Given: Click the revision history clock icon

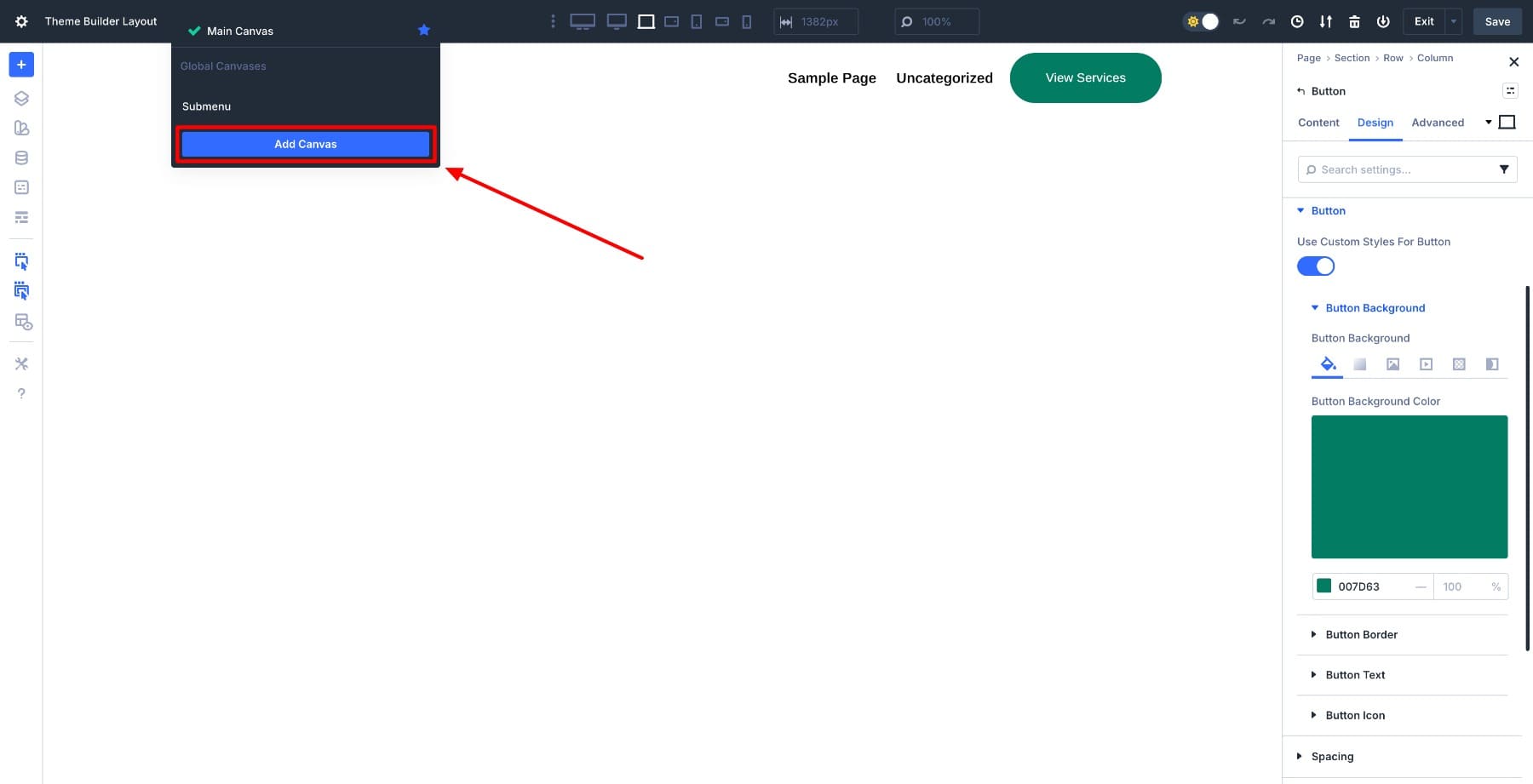Looking at the screenshot, I should pyautogui.click(x=1297, y=21).
